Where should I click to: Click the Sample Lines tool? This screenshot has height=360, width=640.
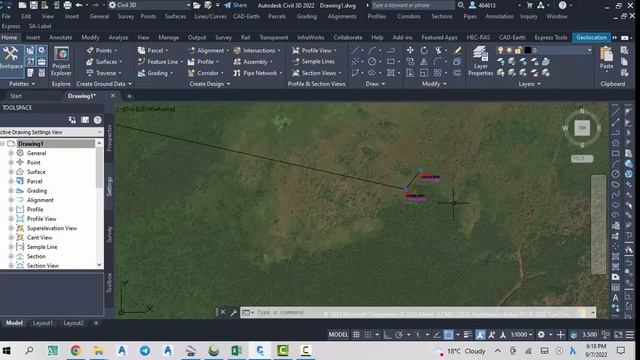point(314,62)
